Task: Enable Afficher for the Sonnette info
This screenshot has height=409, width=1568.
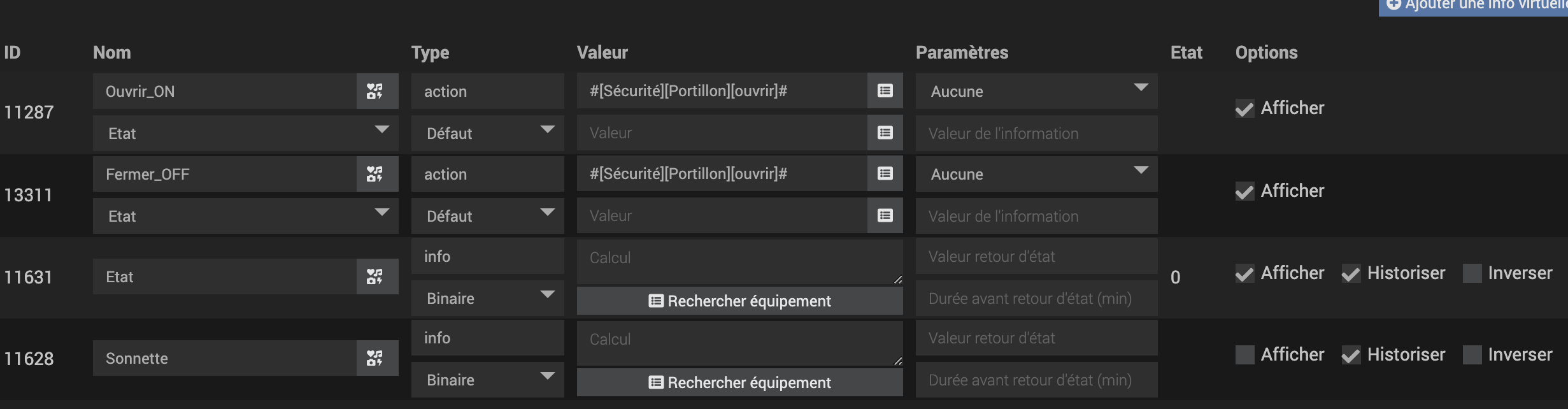Action: [x=1244, y=355]
